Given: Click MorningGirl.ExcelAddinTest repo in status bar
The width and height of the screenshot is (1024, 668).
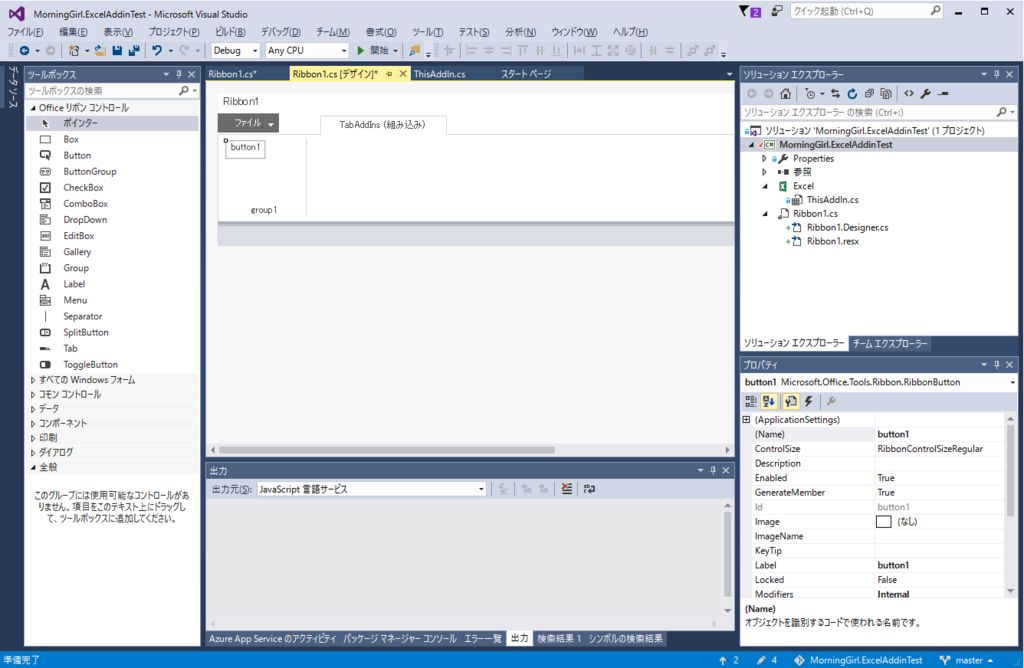Looking at the screenshot, I should coord(858,660).
